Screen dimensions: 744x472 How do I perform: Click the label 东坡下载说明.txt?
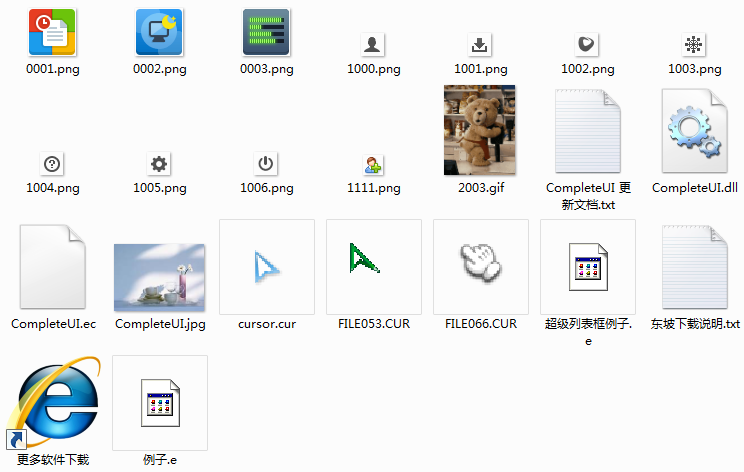point(695,324)
